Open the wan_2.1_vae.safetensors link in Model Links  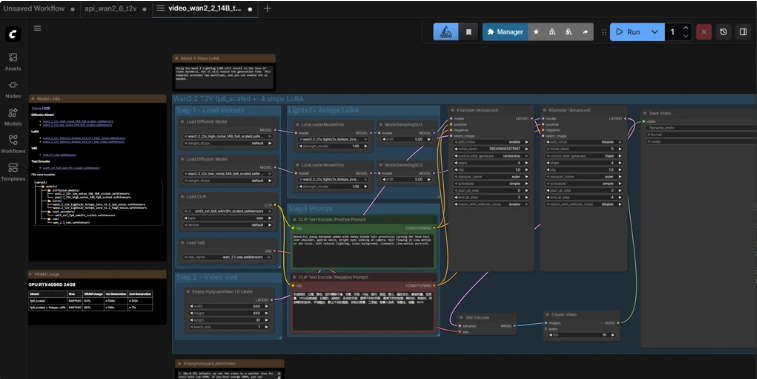(x=59, y=155)
